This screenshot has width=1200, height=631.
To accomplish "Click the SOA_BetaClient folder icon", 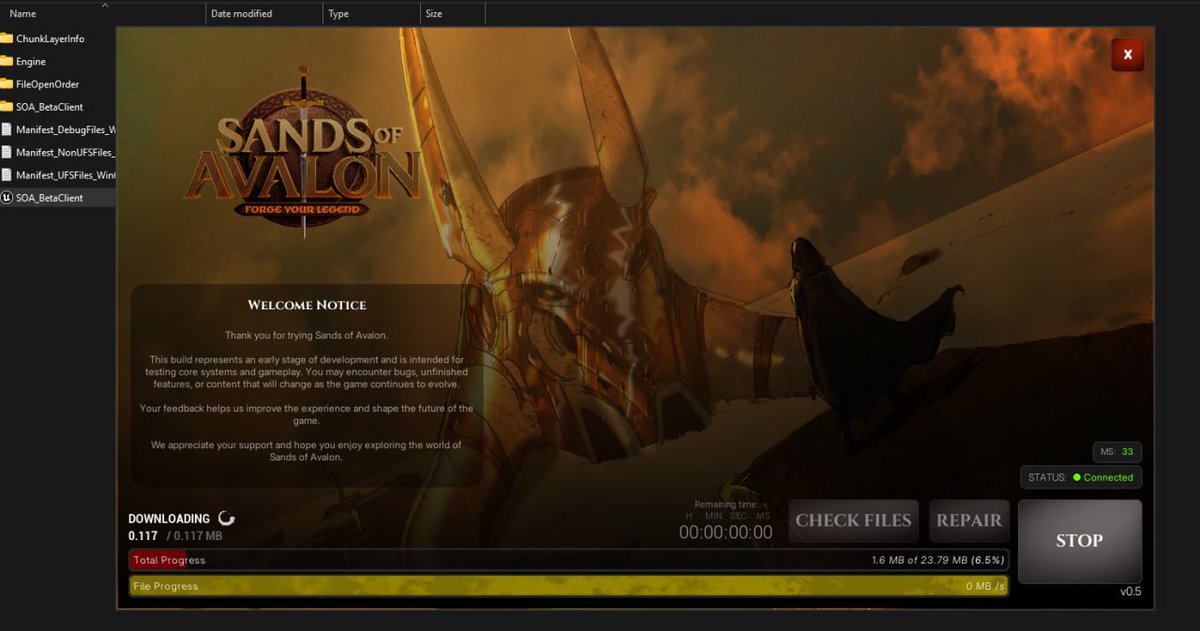I will (6, 107).
